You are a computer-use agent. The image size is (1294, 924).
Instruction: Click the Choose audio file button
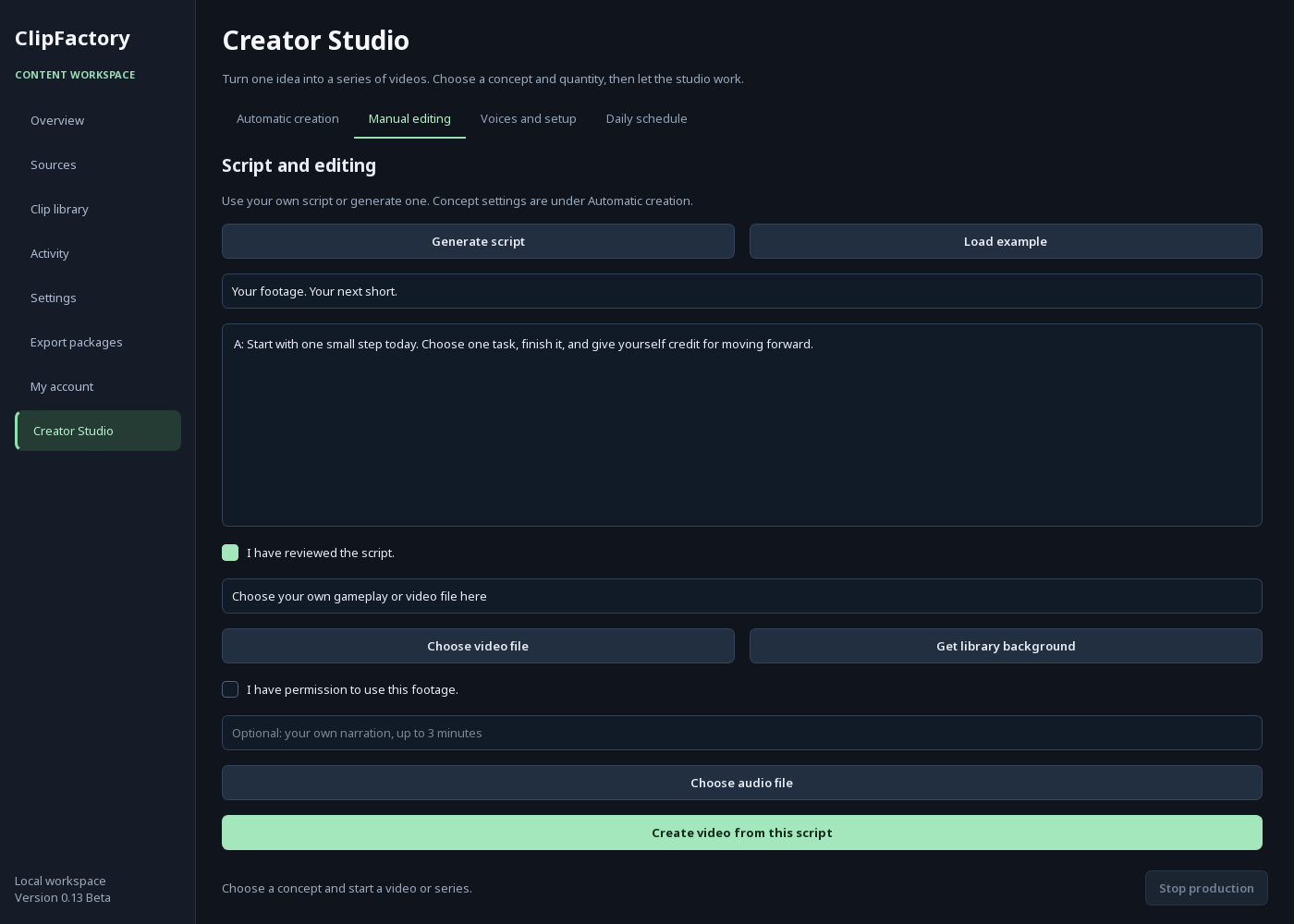(742, 783)
